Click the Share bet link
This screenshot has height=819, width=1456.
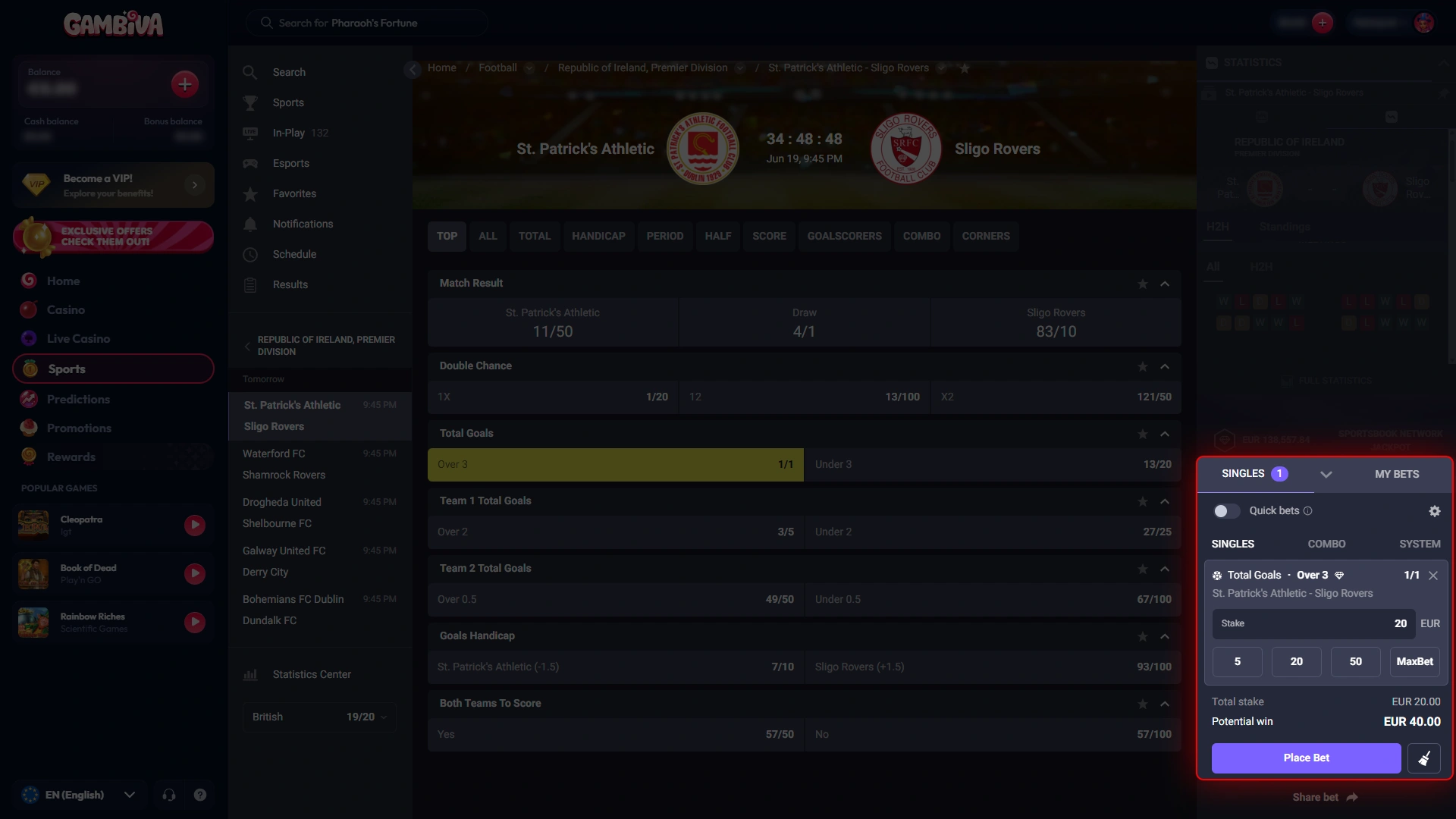(x=1325, y=797)
